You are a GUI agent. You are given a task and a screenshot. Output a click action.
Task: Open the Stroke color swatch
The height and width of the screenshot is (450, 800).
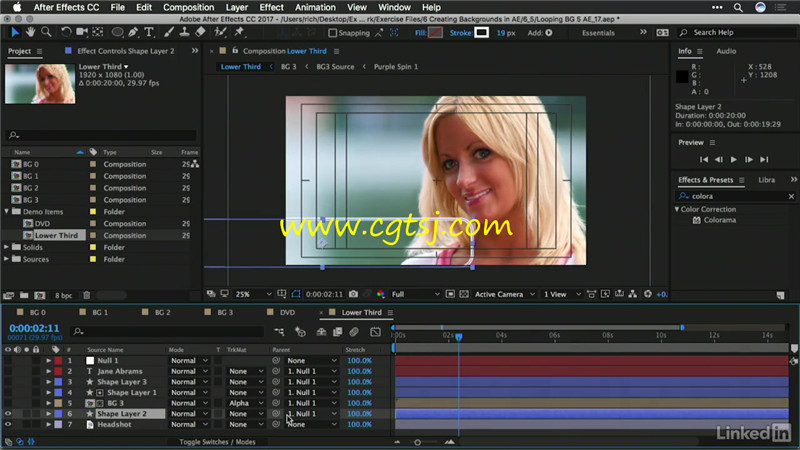coord(481,33)
